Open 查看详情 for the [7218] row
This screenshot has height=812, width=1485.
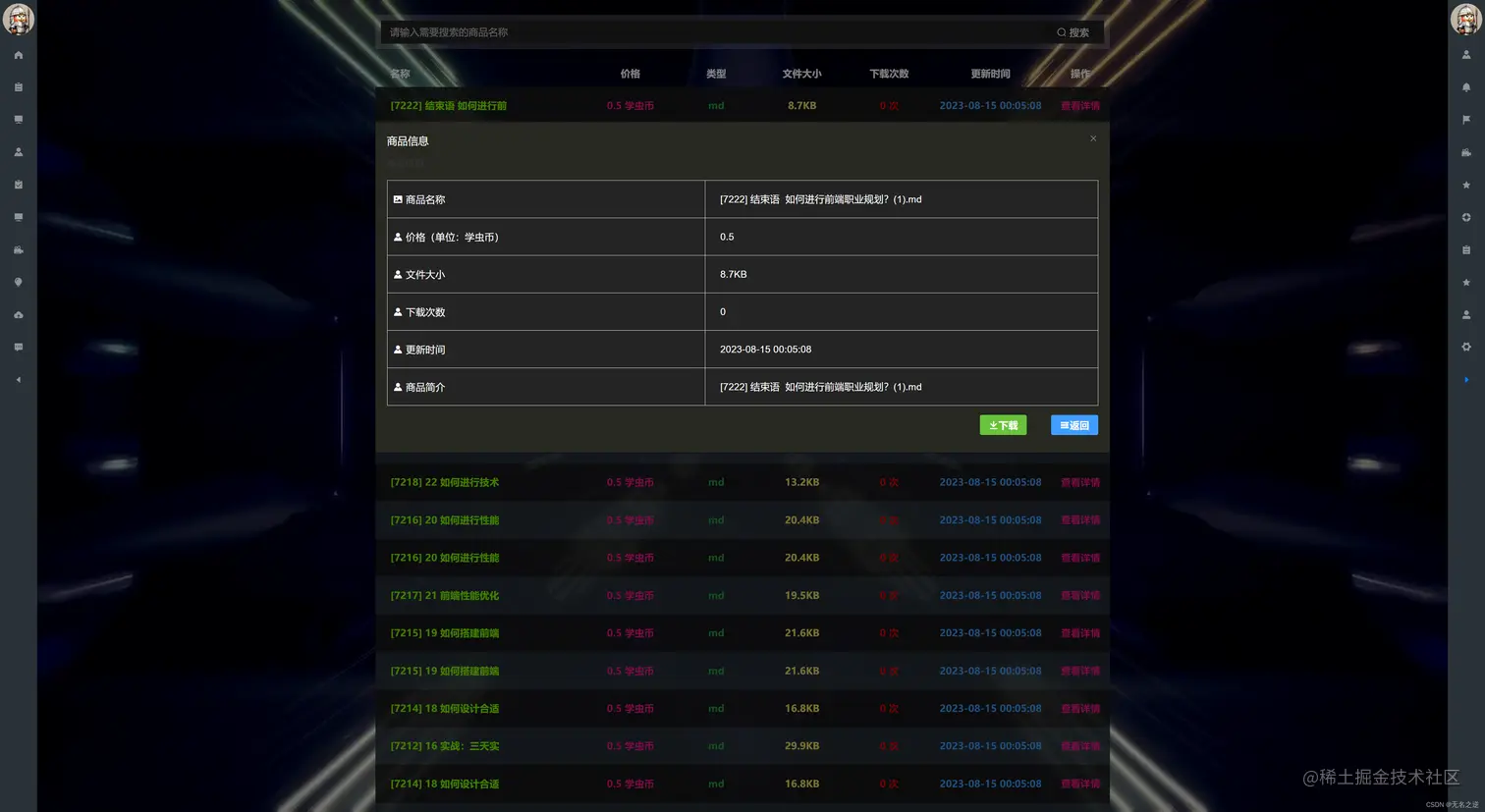pos(1080,482)
